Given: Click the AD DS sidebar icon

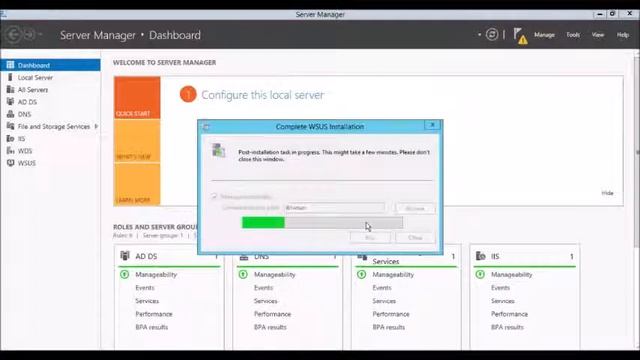Looking at the screenshot, I should [x=10, y=102].
